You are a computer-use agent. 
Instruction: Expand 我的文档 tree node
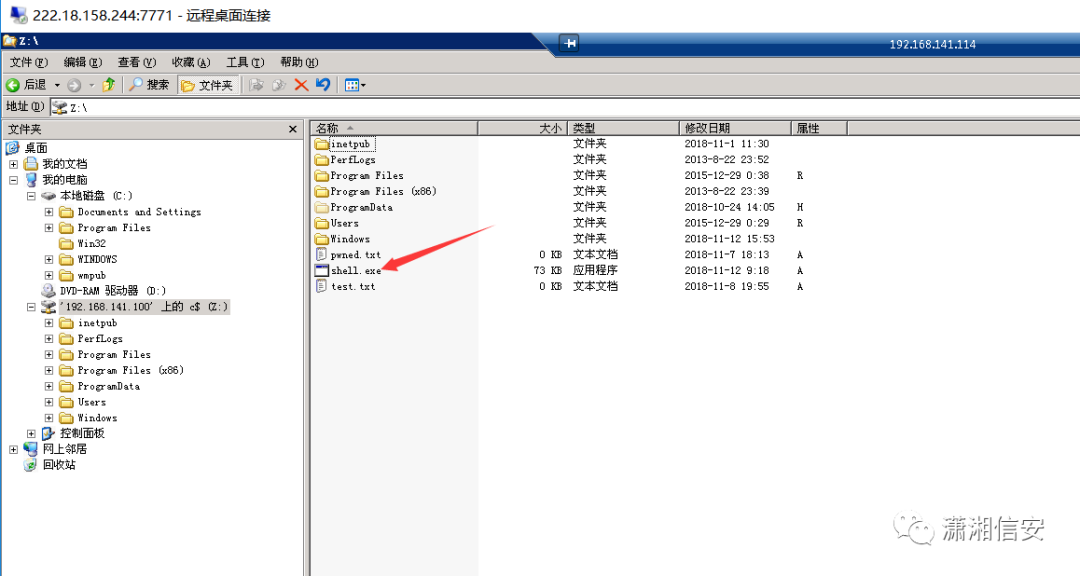[x=13, y=164]
